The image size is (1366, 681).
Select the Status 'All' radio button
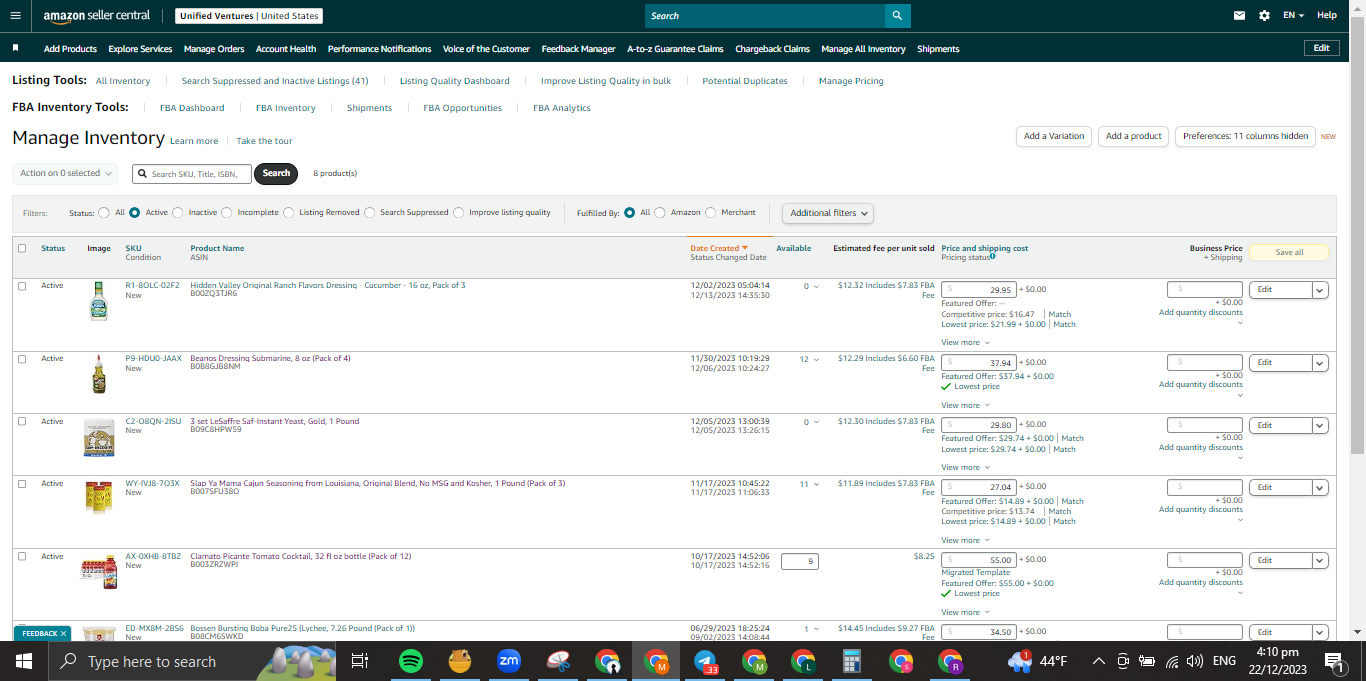[104, 212]
